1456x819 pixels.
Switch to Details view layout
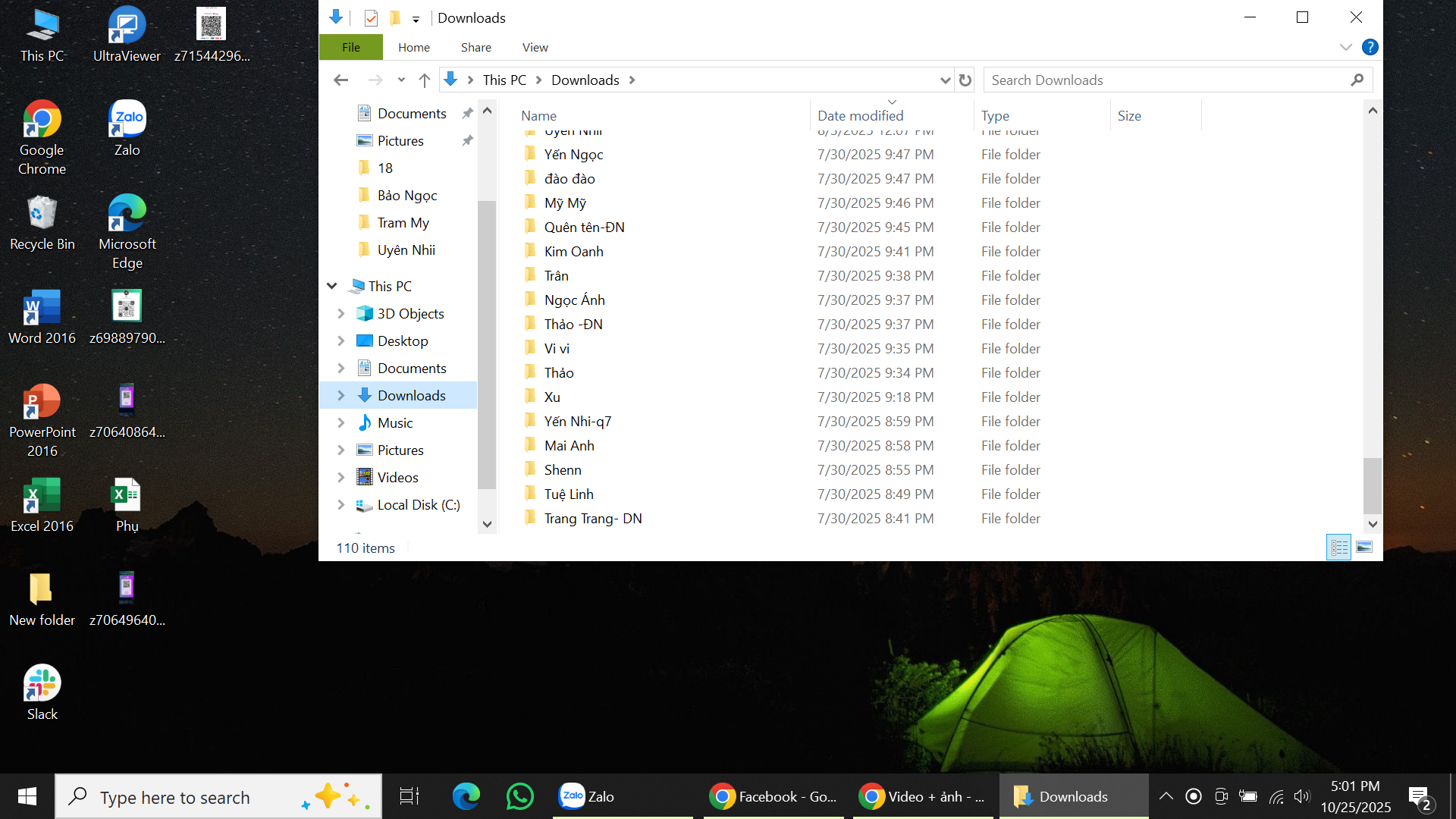[x=1339, y=548]
